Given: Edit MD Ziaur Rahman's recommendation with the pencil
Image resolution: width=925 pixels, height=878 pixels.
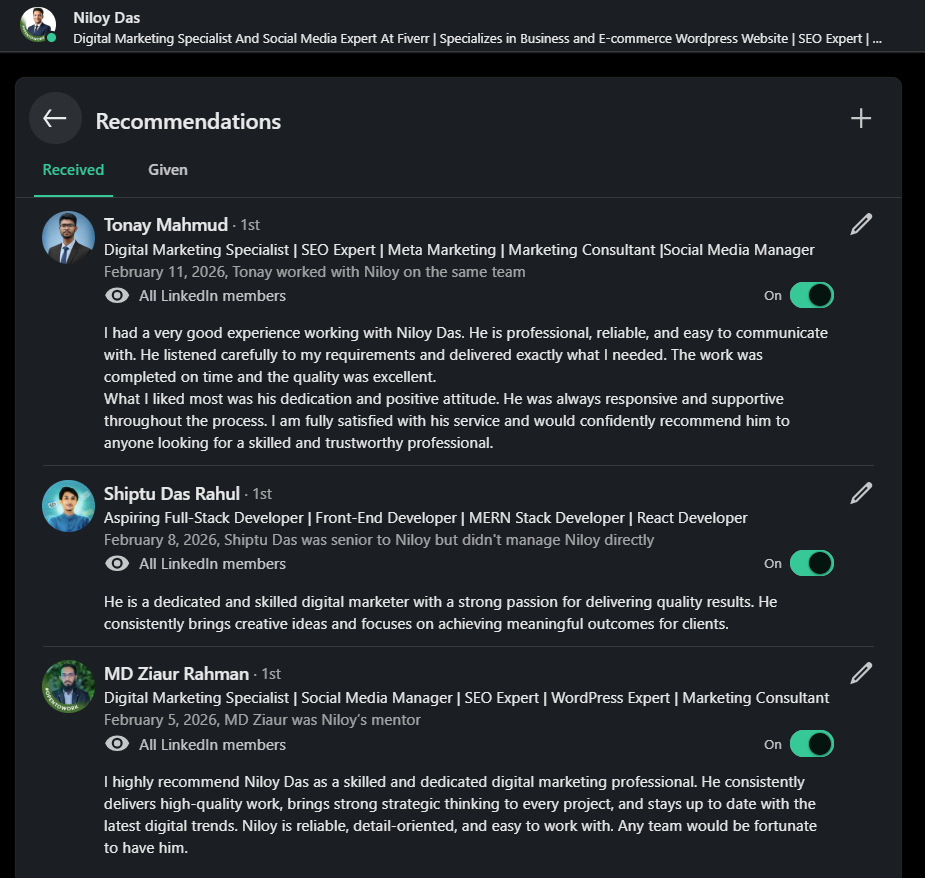Looking at the screenshot, I should (x=861, y=673).
